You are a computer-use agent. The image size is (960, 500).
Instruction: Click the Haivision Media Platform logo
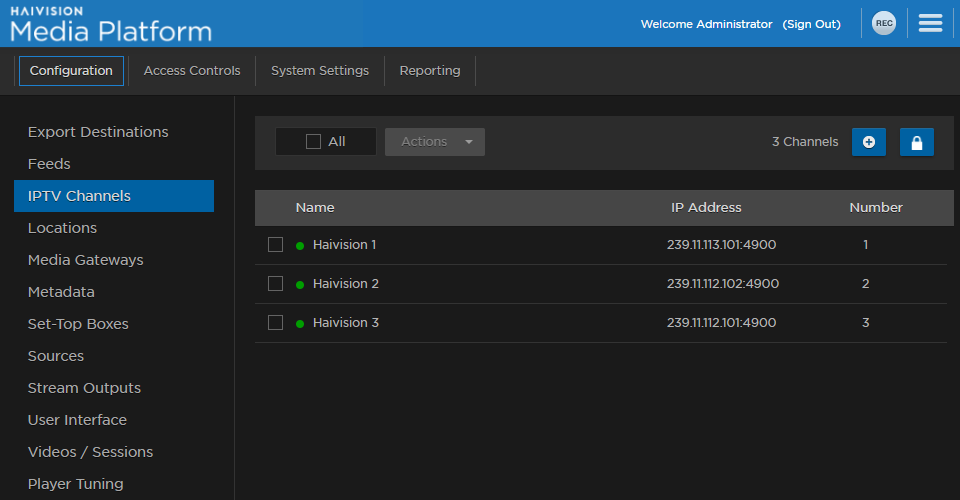coord(110,24)
